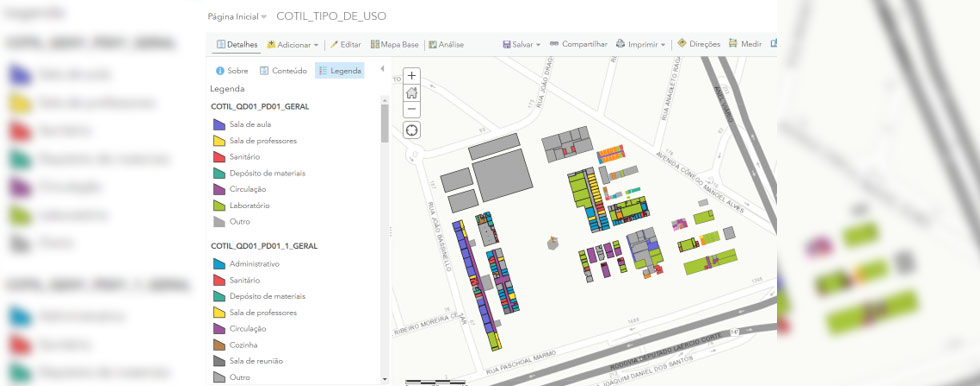Click the Direções sign icon
980x386 pixels.
tap(682, 43)
